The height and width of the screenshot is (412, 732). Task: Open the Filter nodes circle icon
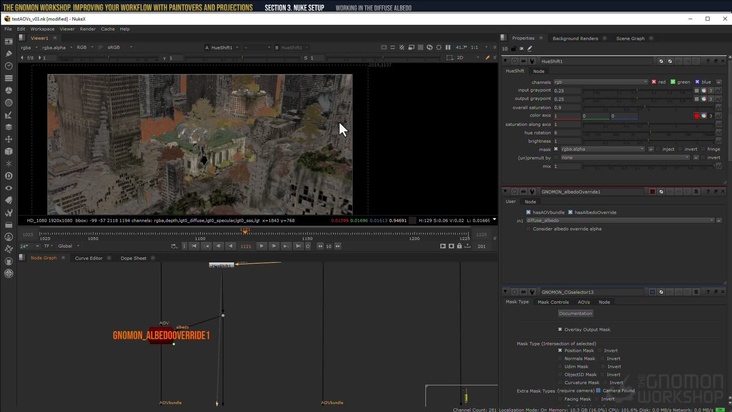click(8, 103)
